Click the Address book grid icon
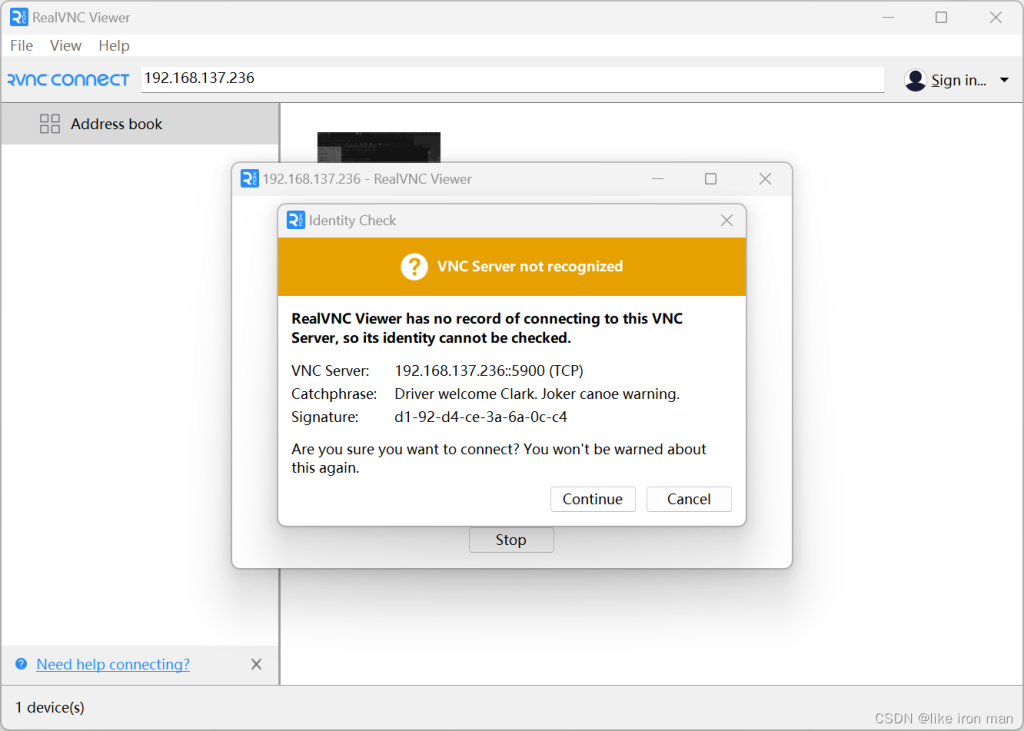Image resolution: width=1024 pixels, height=731 pixels. coord(50,124)
